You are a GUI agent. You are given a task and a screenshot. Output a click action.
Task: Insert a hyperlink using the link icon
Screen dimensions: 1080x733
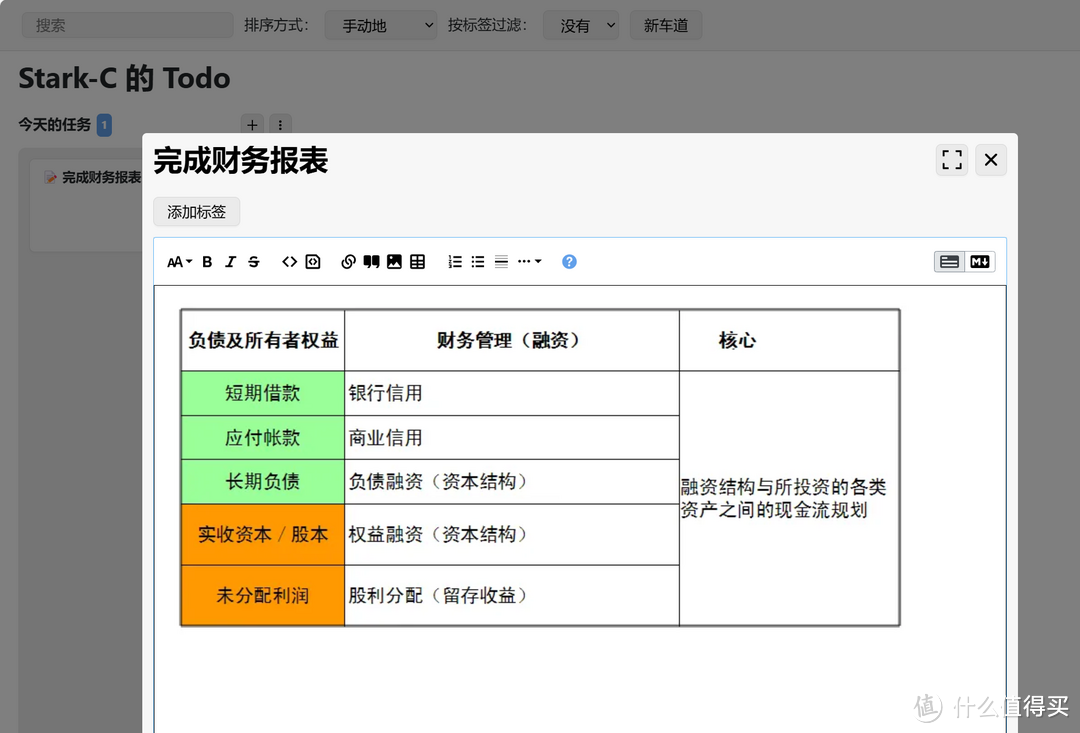click(348, 262)
